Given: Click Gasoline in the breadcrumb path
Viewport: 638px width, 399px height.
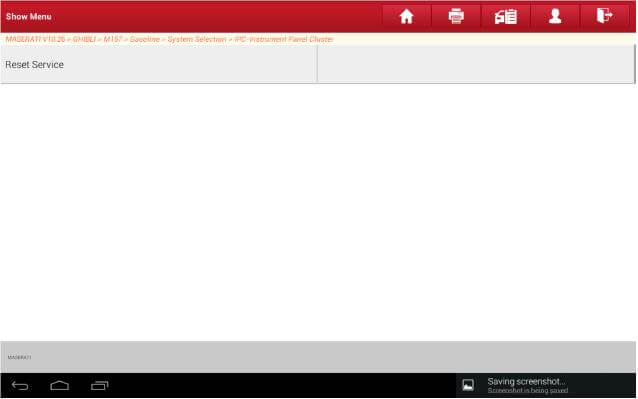Looking at the screenshot, I should 145,39.
